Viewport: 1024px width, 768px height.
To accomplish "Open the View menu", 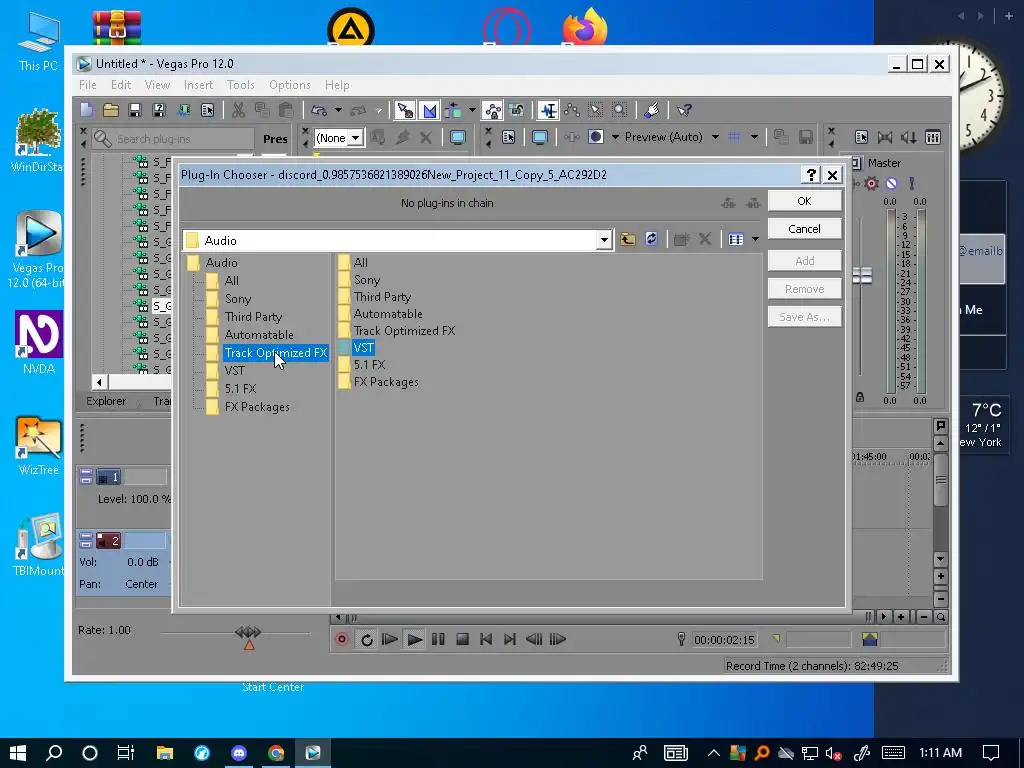I will (x=157, y=85).
